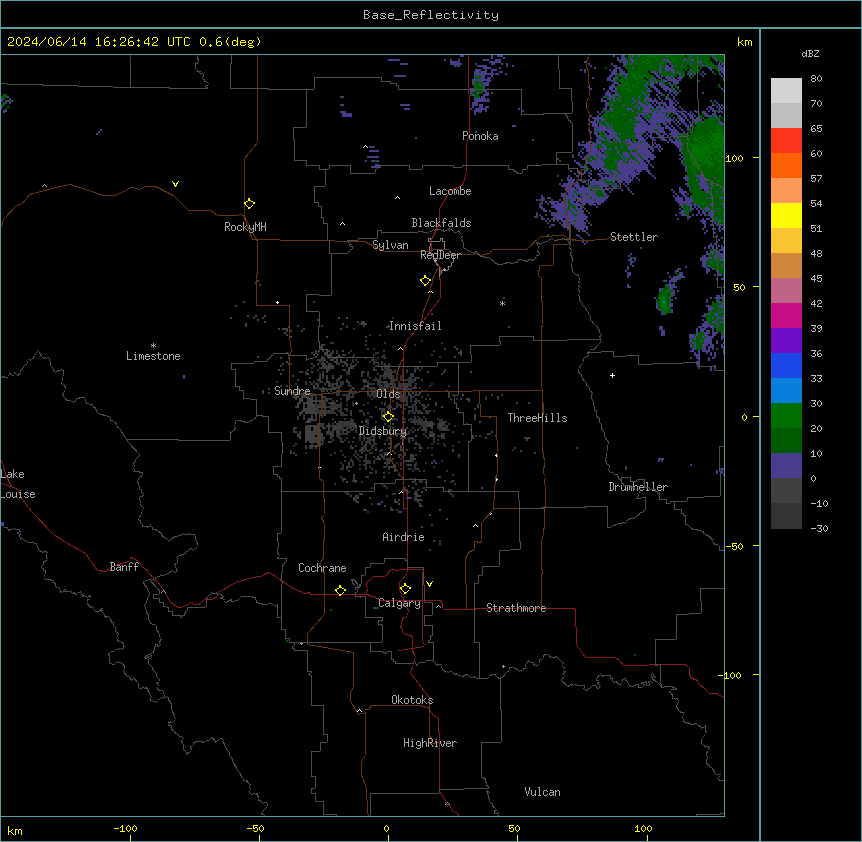Click the Blackfalds city label

click(441, 223)
